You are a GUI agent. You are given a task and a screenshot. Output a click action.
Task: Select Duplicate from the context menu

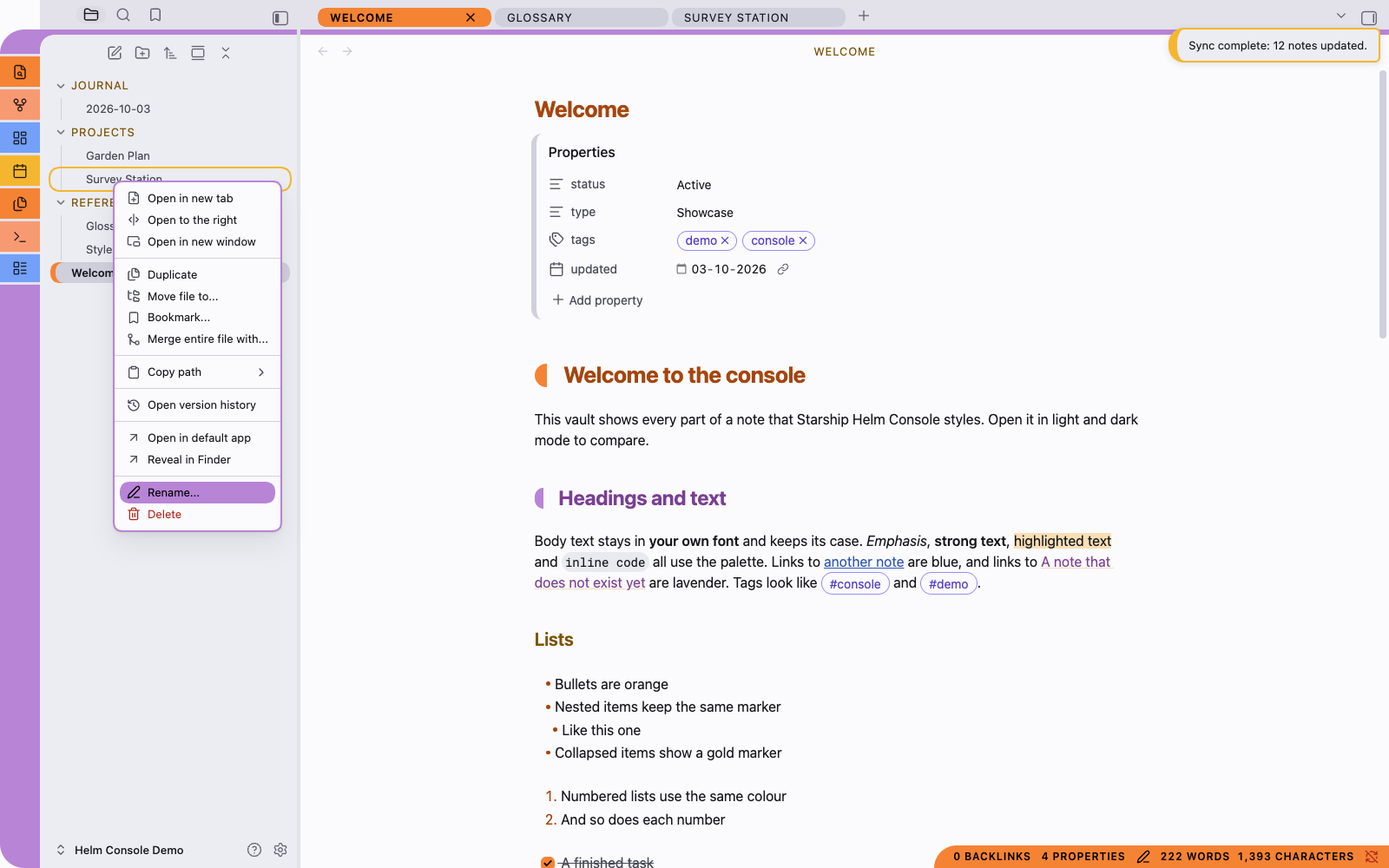(197, 274)
